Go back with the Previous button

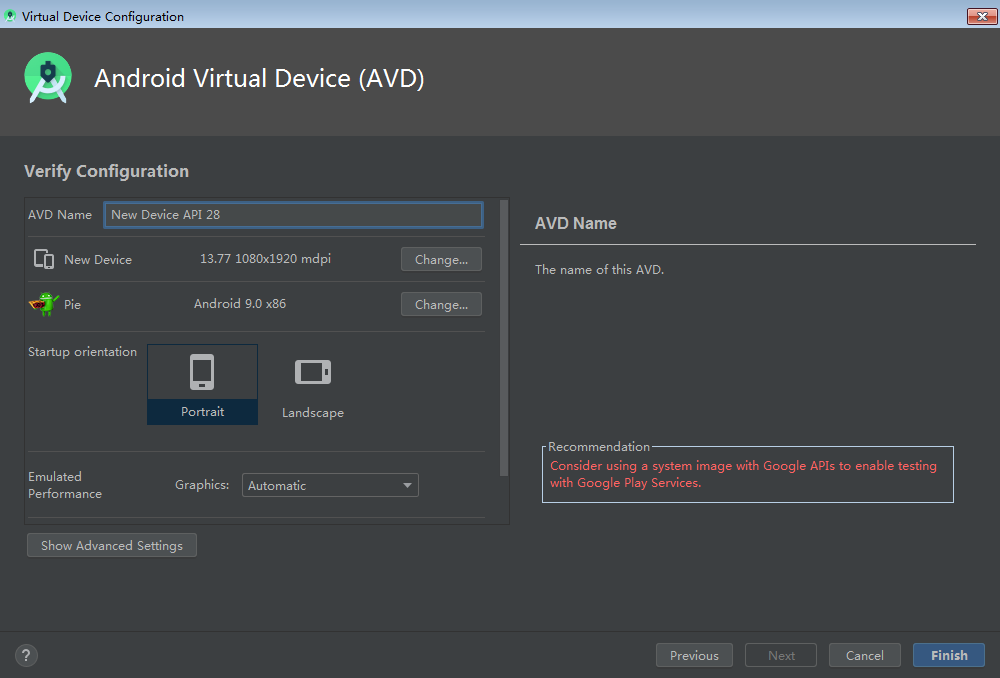click(x=694, y=655)
